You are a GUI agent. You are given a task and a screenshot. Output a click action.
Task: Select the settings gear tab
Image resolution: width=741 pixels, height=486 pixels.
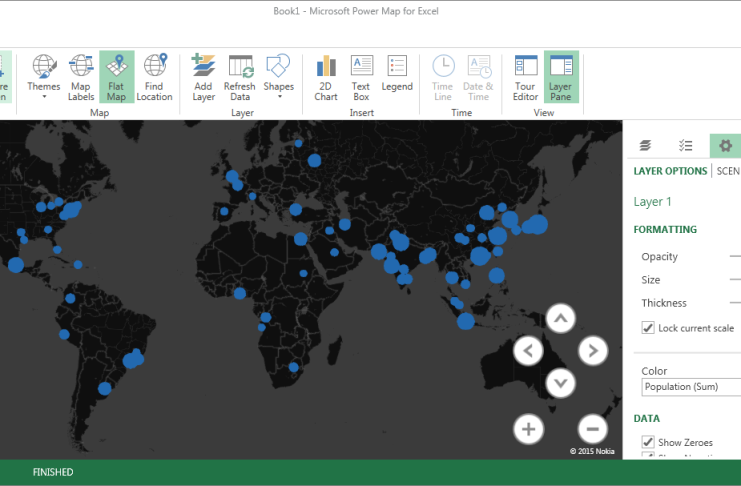point(725,146)
